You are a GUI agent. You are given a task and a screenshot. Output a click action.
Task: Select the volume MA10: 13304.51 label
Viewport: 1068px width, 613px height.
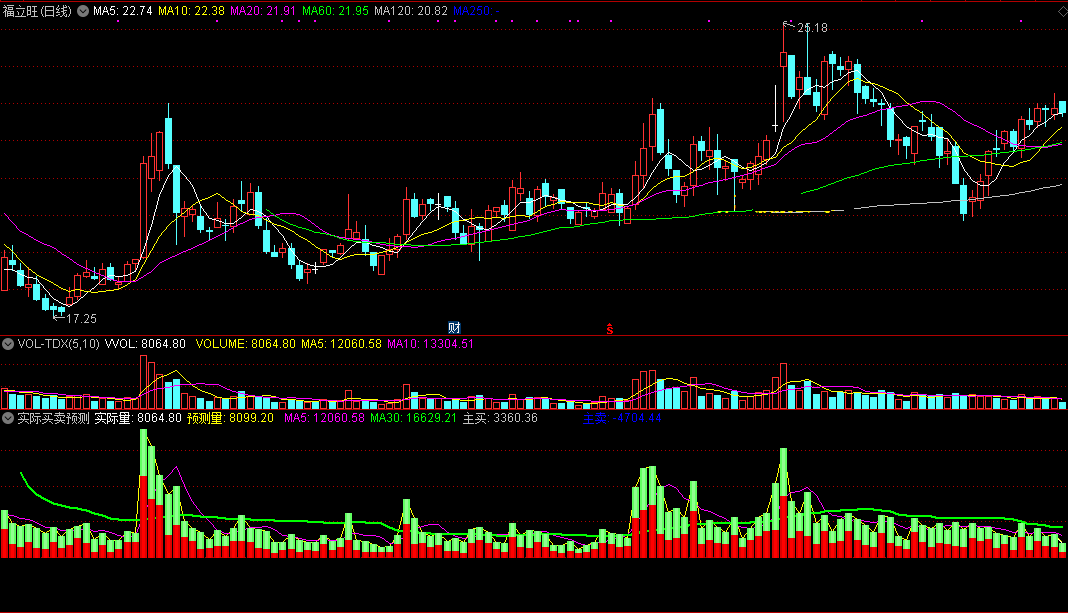click(430, 344)
